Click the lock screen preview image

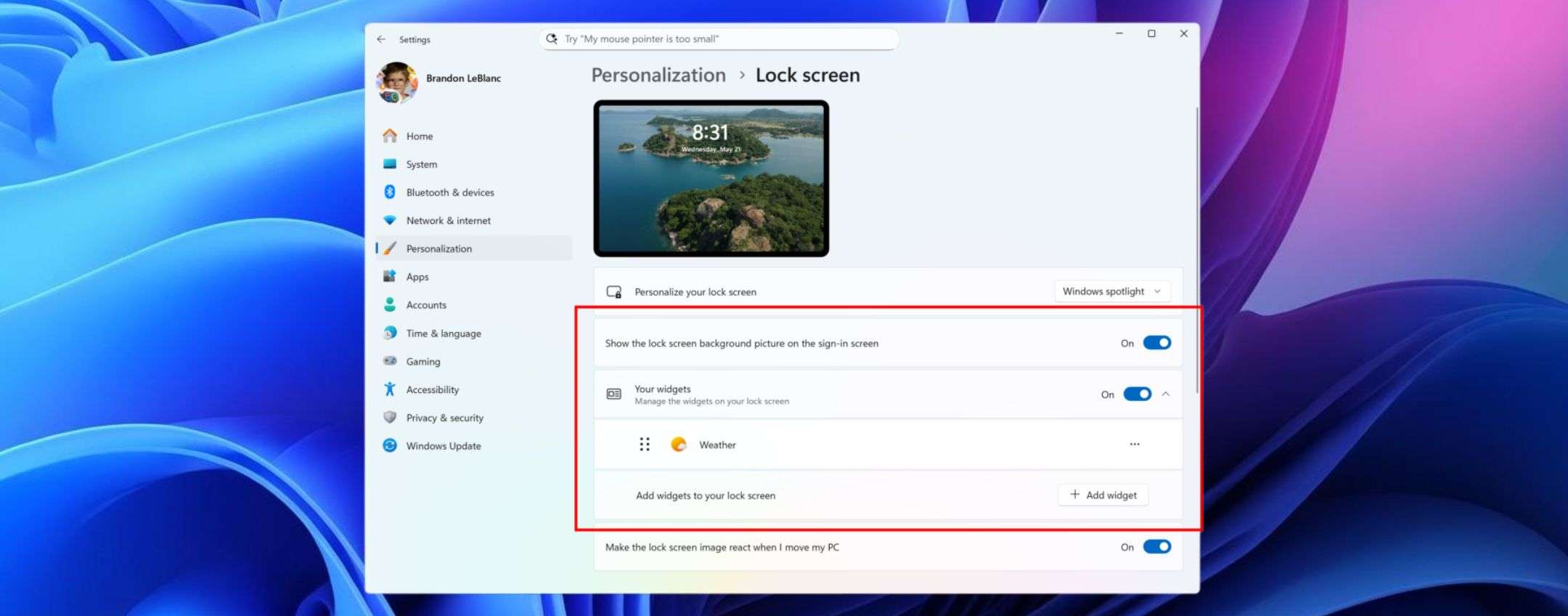(x=711, y=178)
